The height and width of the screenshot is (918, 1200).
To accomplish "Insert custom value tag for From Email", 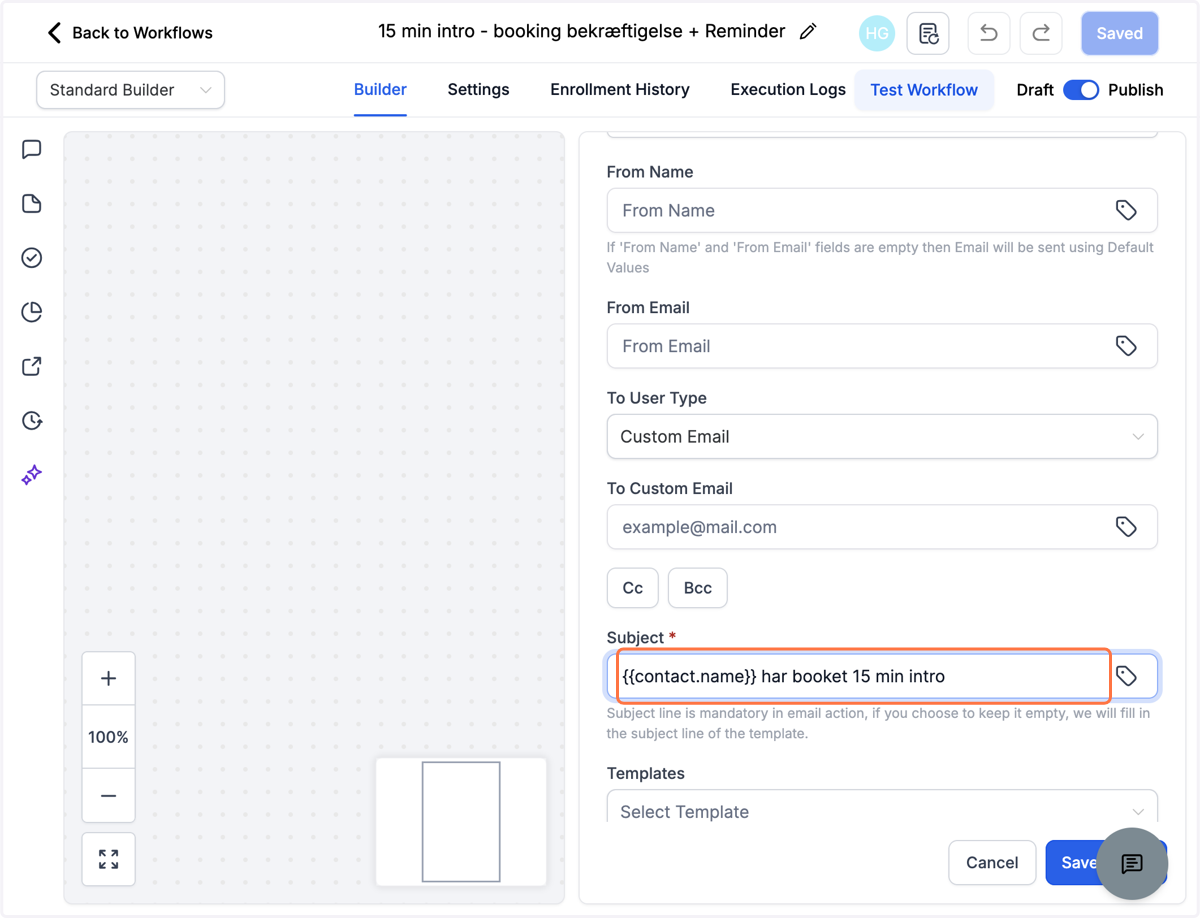I will tap(1126, 346).
